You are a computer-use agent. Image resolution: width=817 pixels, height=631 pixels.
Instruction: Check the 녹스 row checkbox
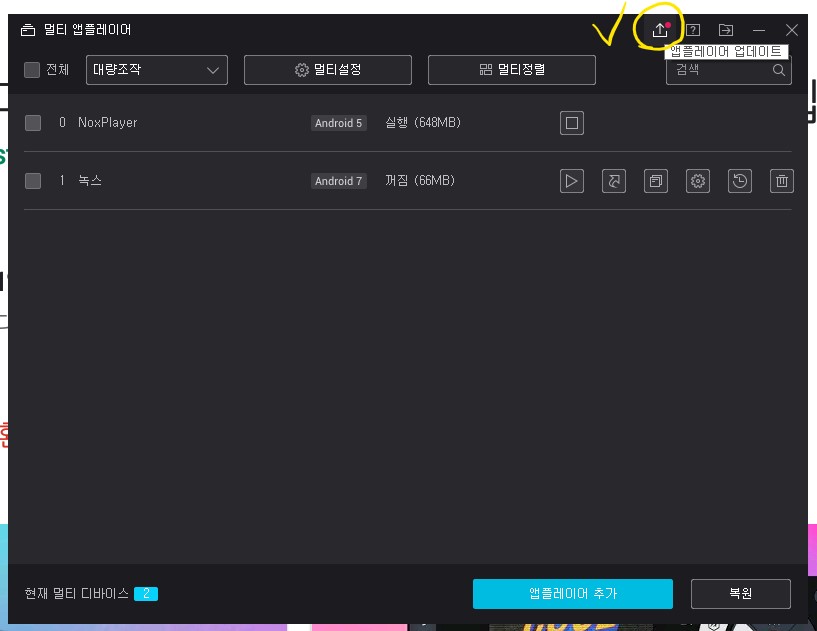click(33, 181)
